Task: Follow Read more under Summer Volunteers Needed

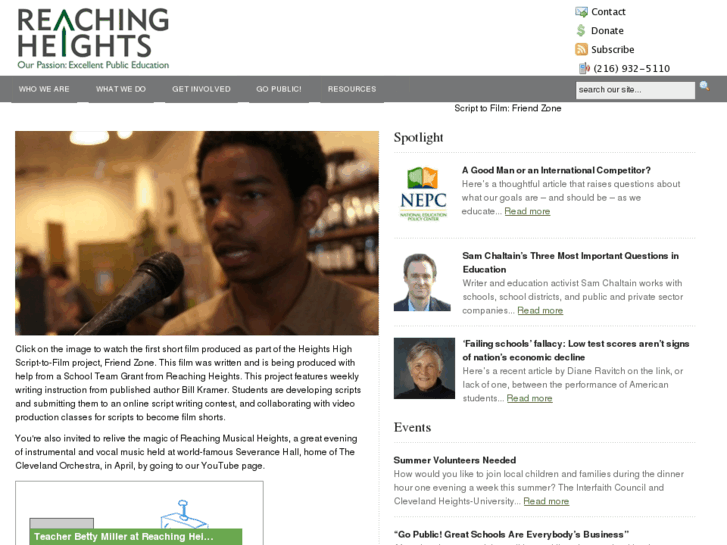Action: tap(546, 501)
